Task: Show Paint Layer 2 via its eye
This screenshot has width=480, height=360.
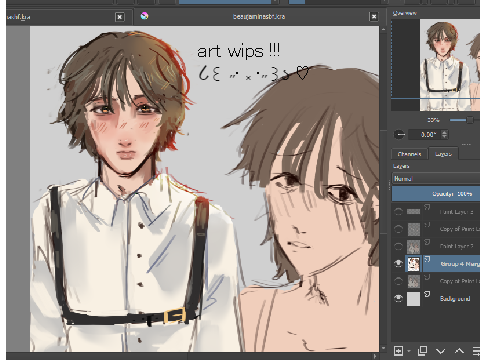Action: [398, 246]
